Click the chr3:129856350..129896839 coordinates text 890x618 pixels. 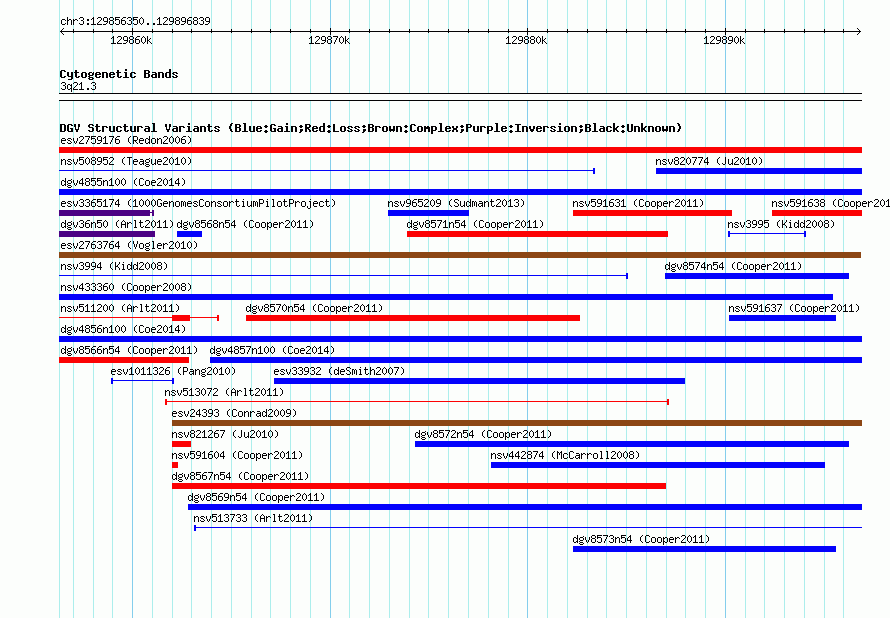coord(135,21)
